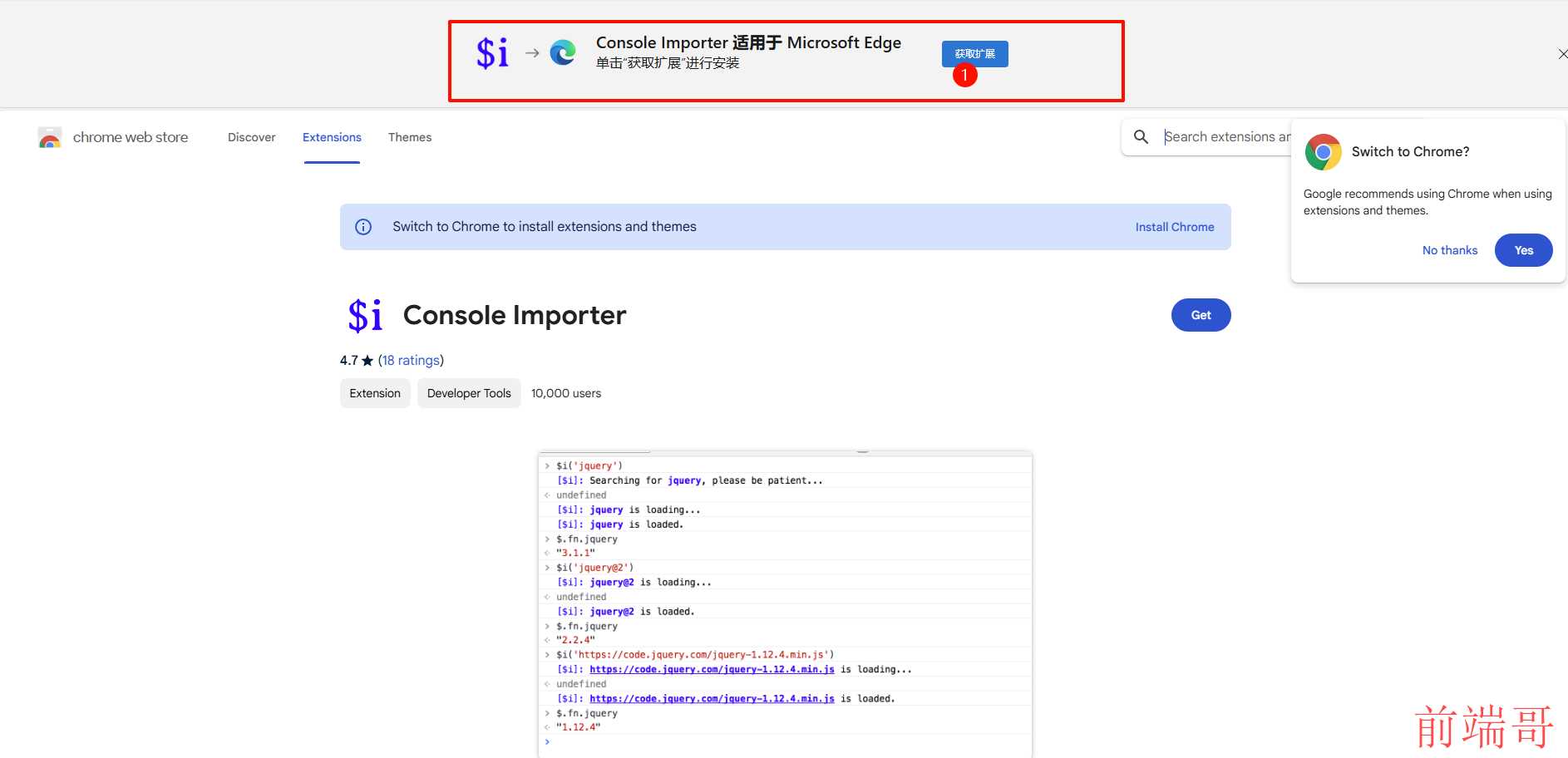Click the rating star icon
The height and width of the screenshot is (758, 1568).
point(367,361)
